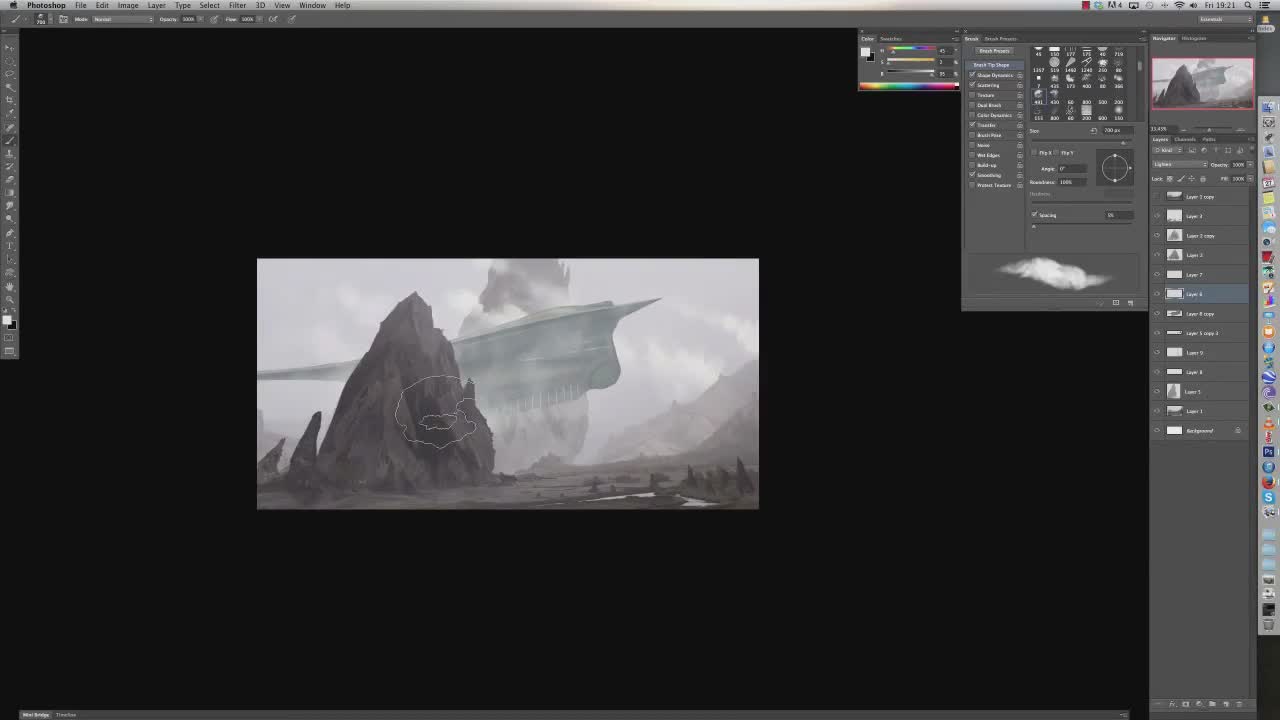Disable the Smoothing checkbox
This screenshot has width=1280, height=720.
(x=973, y=175)
